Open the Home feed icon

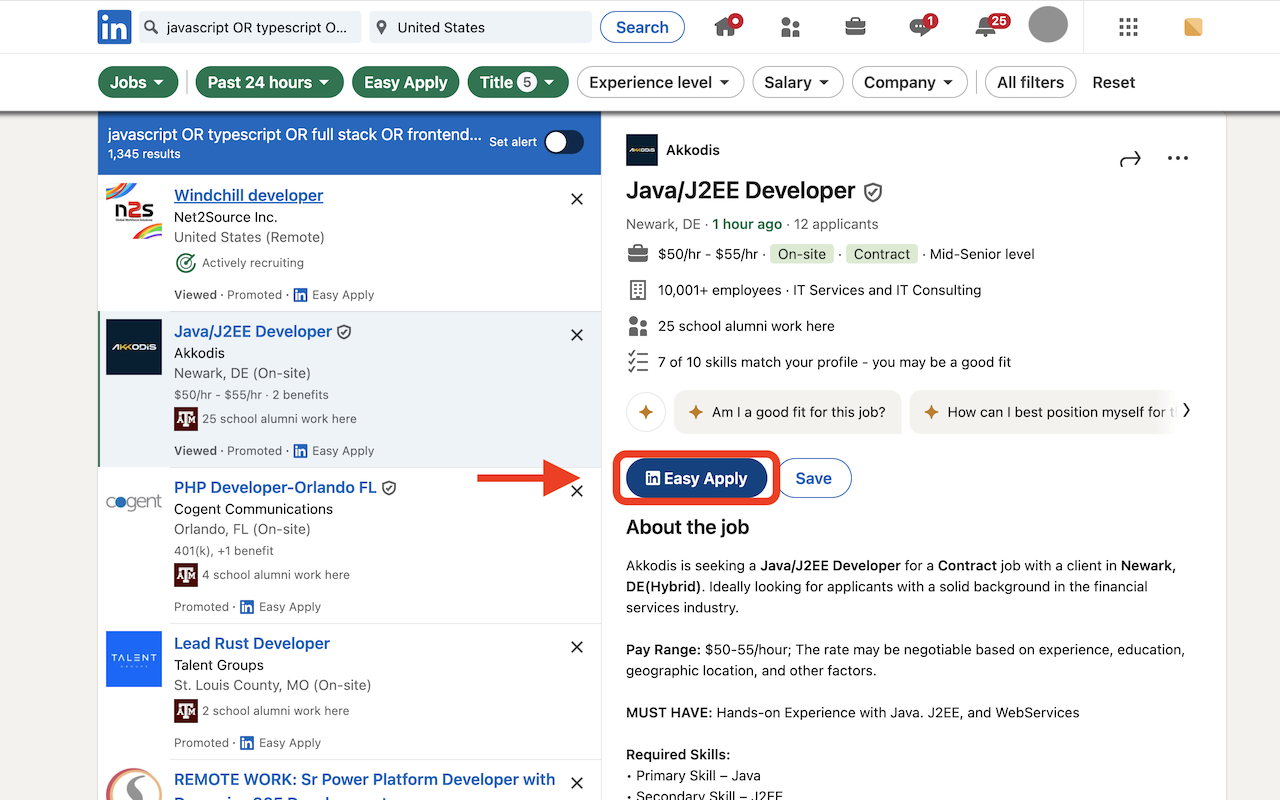coord(723,27)
